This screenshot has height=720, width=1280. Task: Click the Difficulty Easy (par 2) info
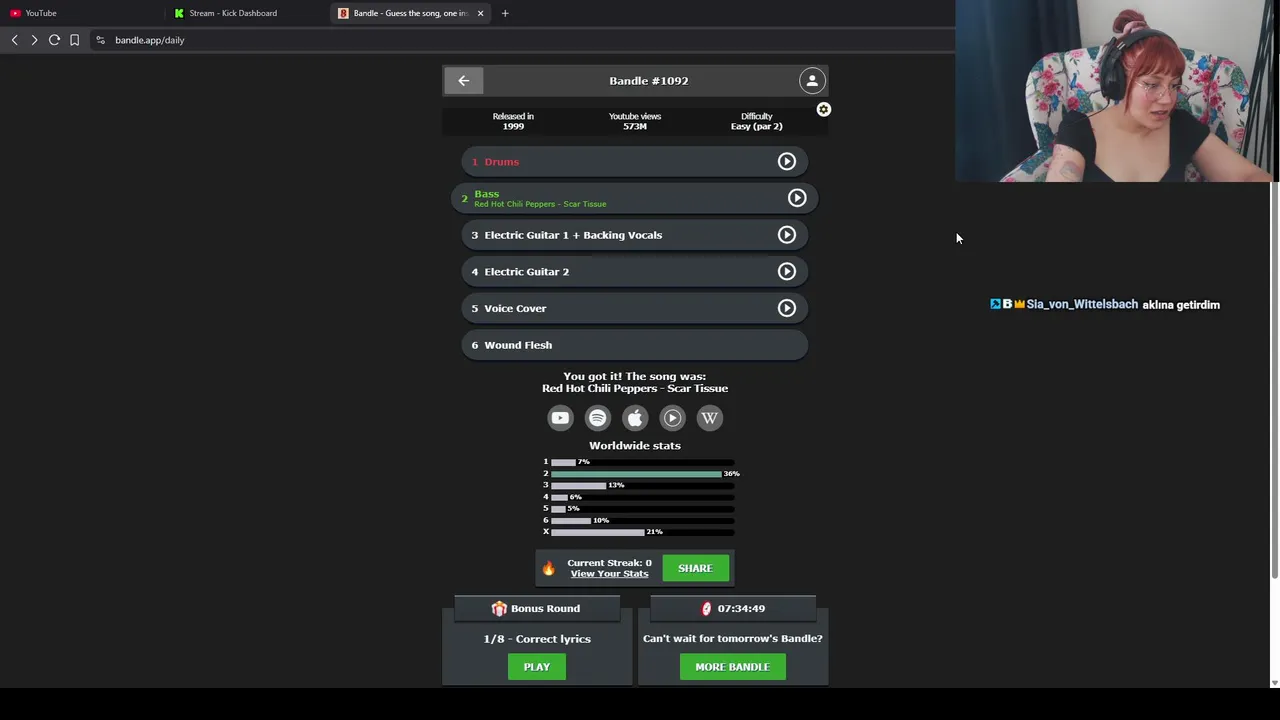click(757, 121)
